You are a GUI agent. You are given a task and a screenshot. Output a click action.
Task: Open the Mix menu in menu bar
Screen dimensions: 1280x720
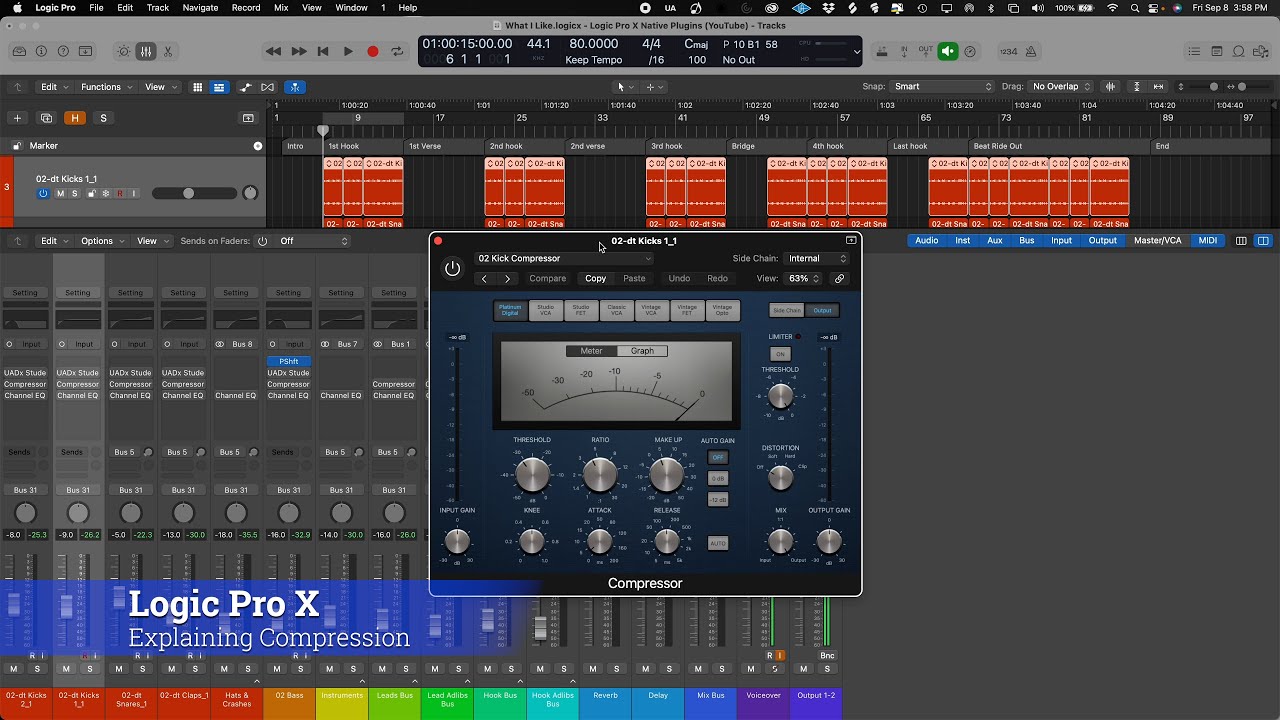click(281, 8)
